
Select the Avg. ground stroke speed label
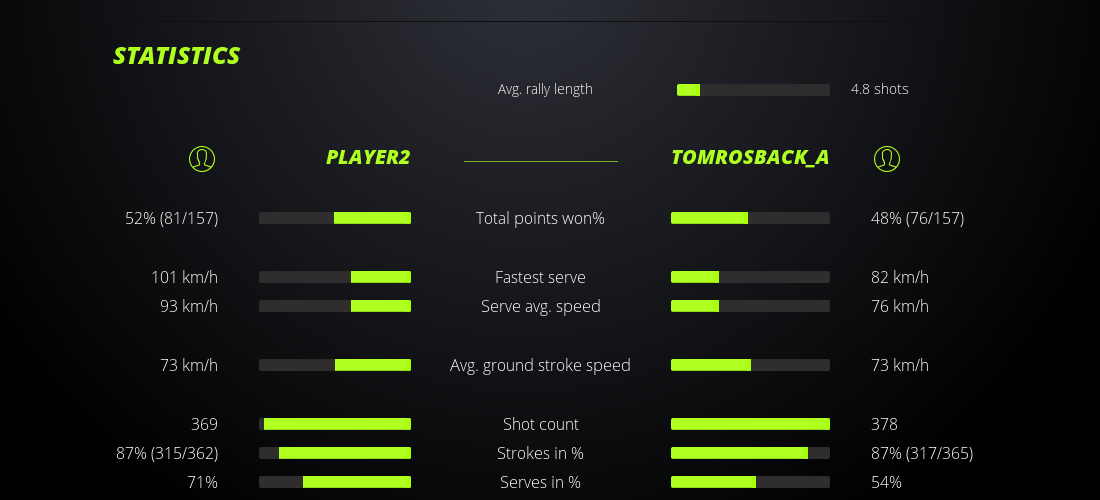click(x=540, y=365)
